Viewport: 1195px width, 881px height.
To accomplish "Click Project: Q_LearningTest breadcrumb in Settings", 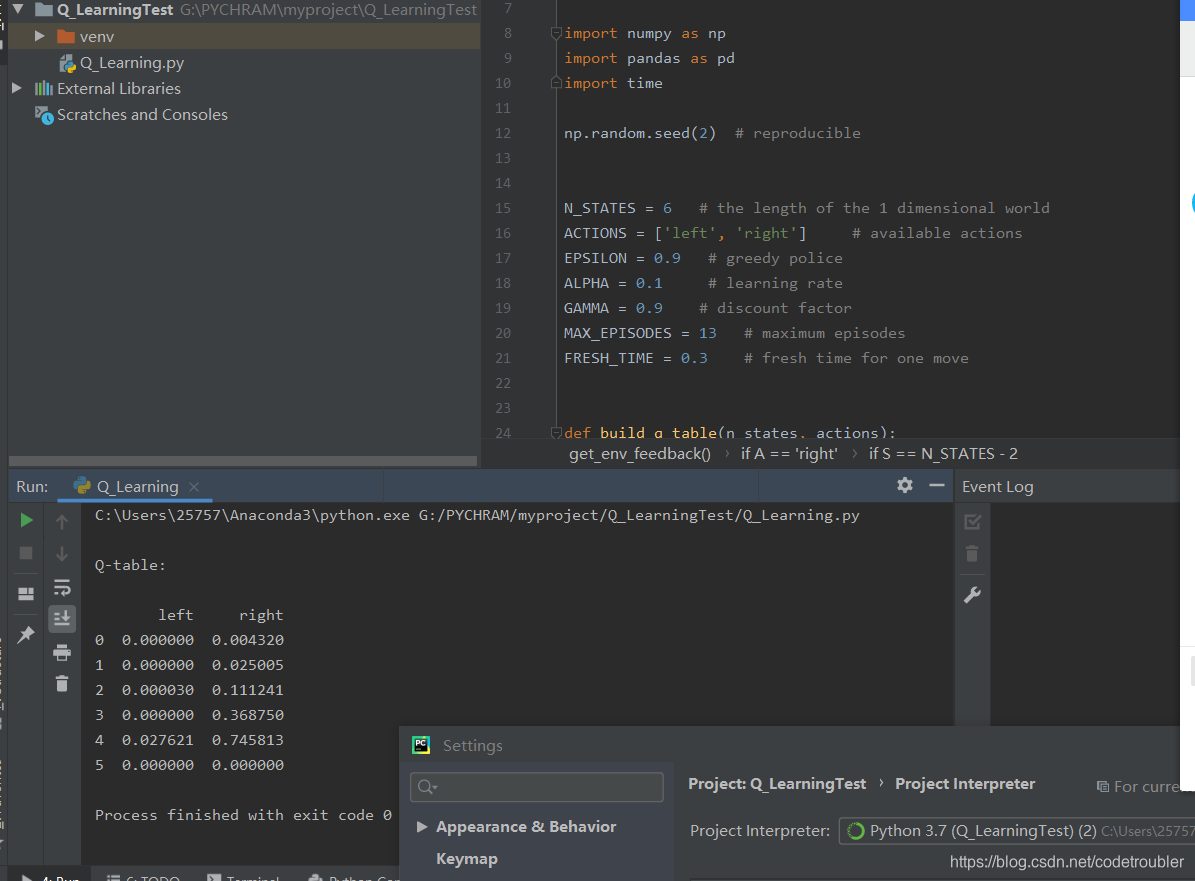I will point(777,784).
